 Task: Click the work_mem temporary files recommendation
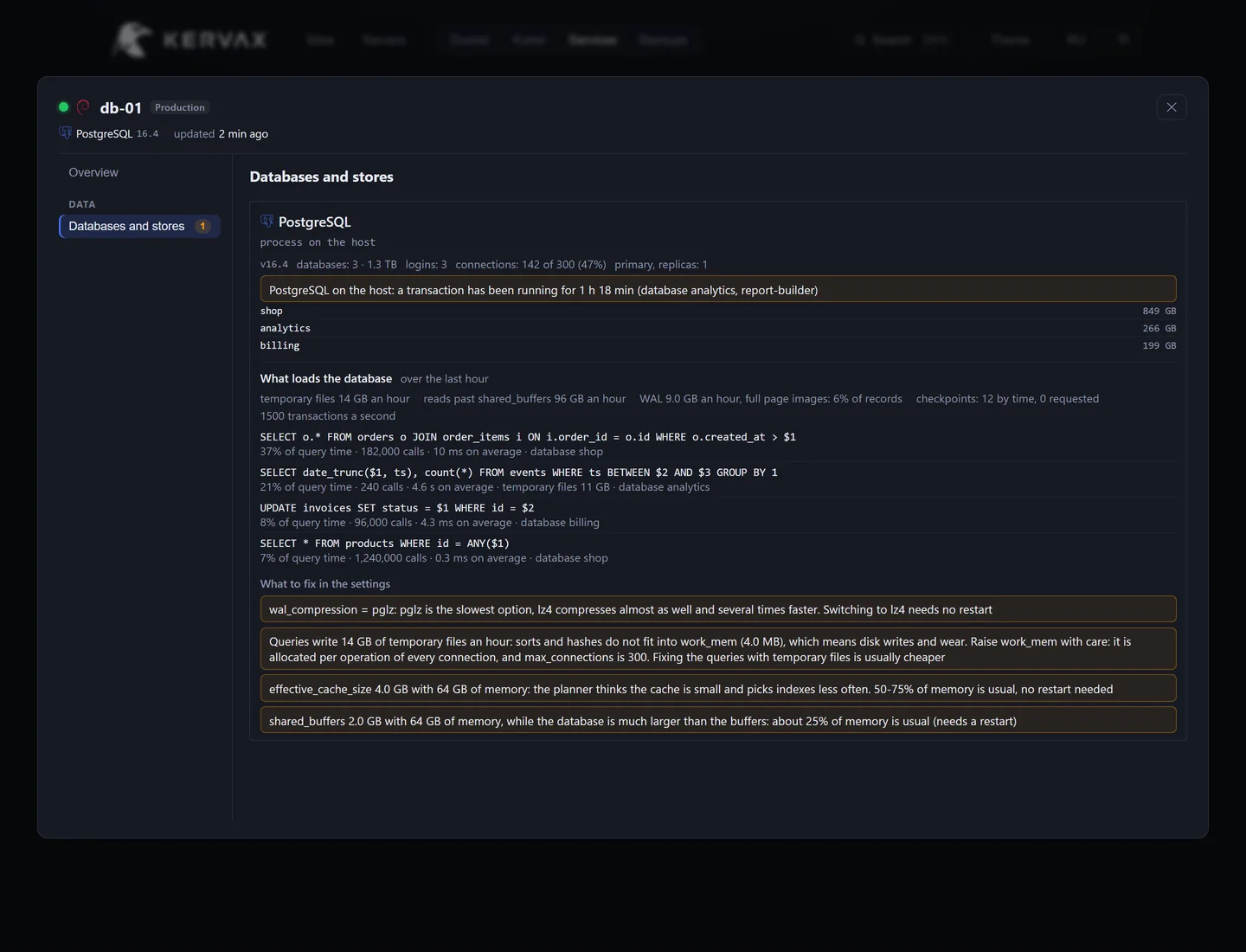click(x=718, y=649)
